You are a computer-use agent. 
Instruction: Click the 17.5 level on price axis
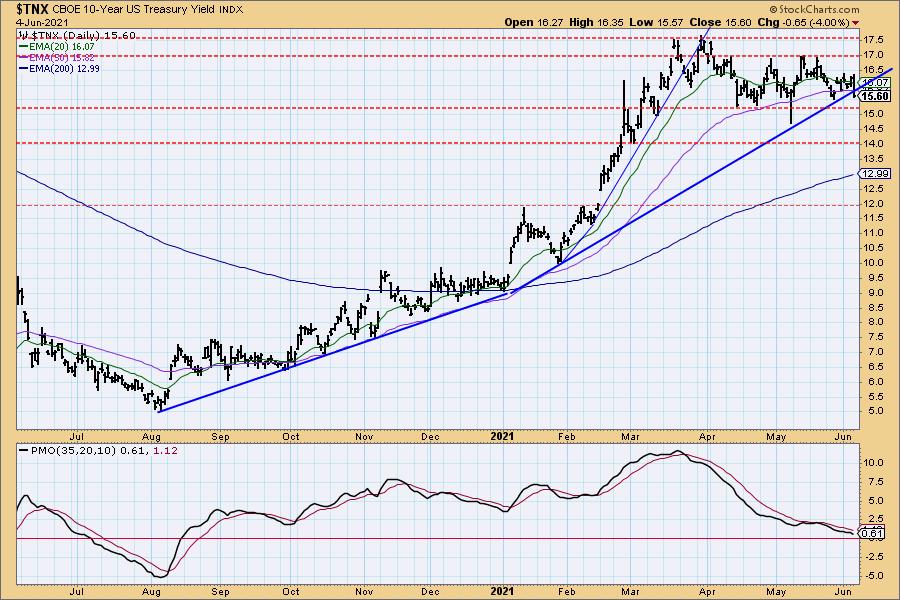pos(872,41)
